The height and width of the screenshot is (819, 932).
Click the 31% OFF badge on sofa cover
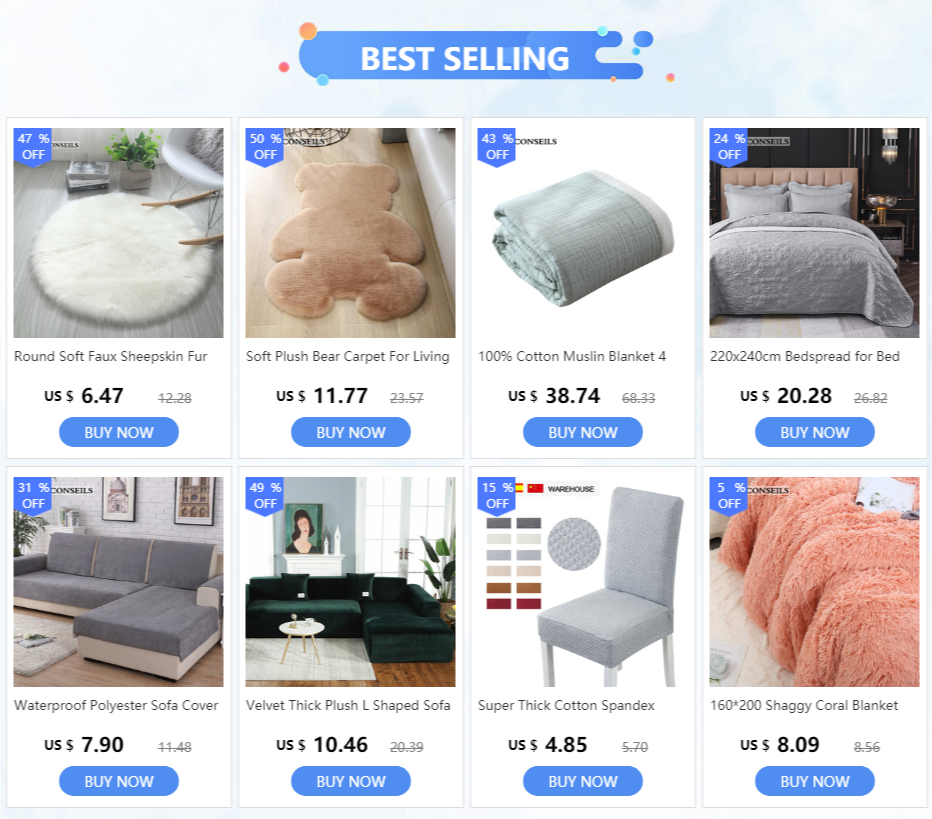pos(33,495)
